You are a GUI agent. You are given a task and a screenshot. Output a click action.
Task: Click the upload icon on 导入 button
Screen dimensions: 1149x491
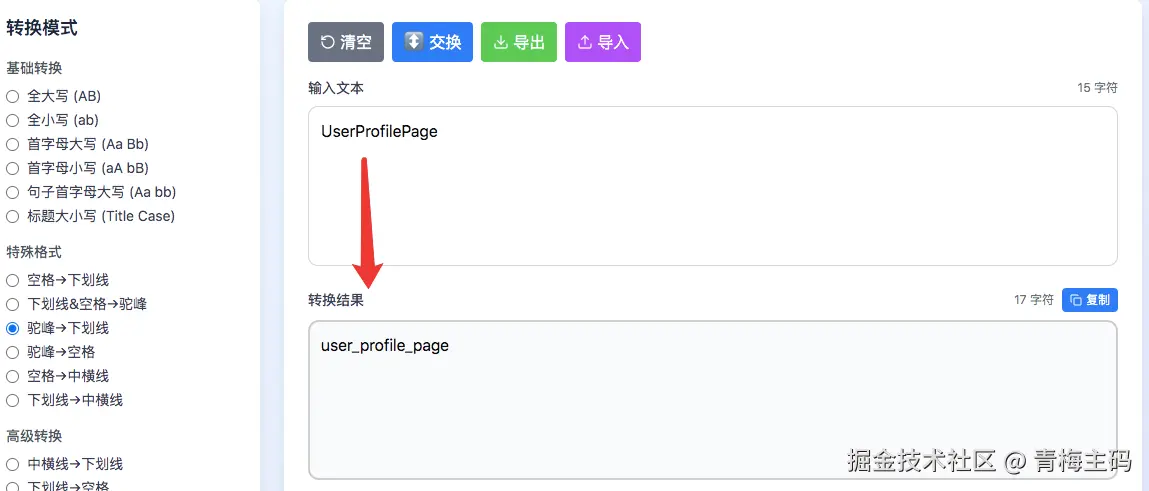pyautogui.click(x=585, y=43)
